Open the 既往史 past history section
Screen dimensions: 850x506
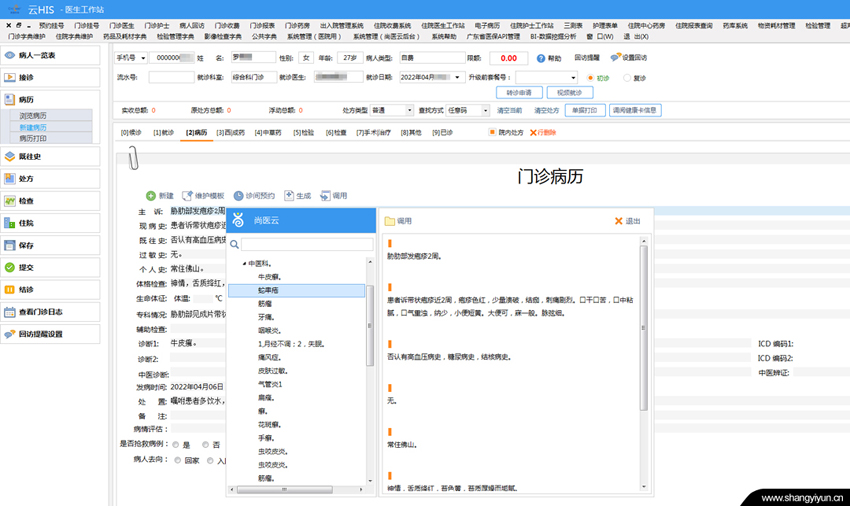click(50, 157)
